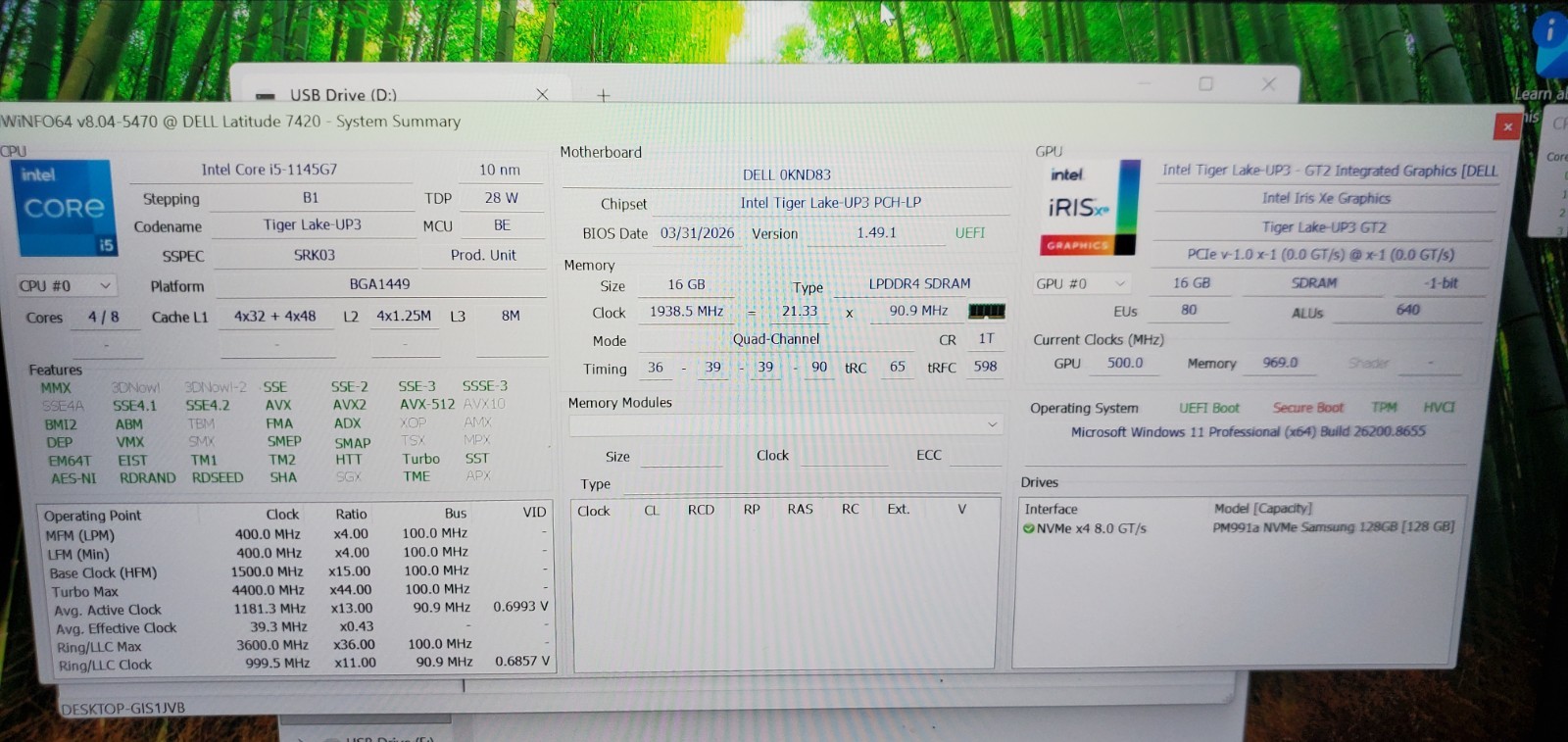
Task: Click the memory mode Quad-Channel
Action: (776, 339)
